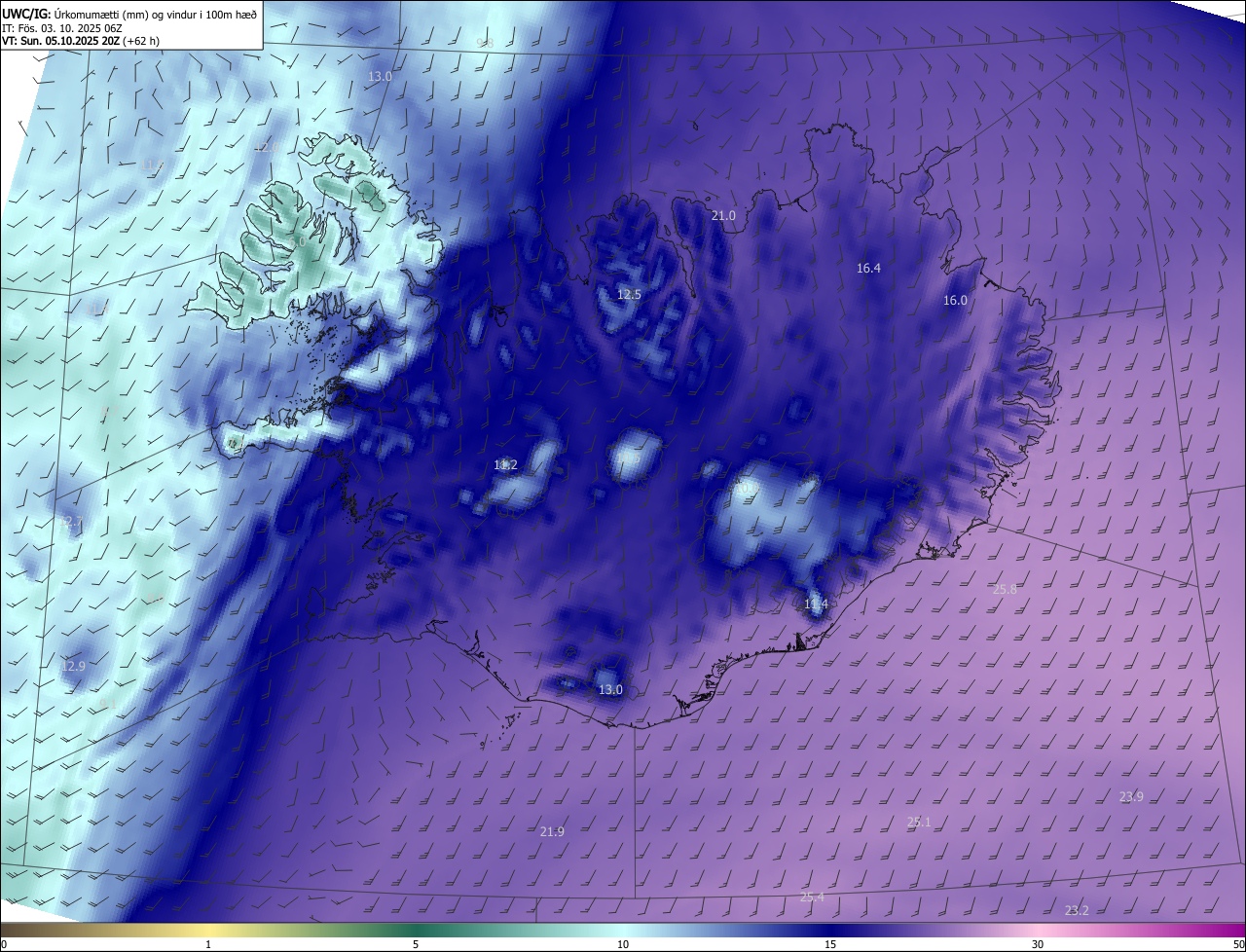Image resolution: width=1246 pixels, height=952 pixels.
Task: Click the colorbar tick label 1
Action: (x=208, y=944)
